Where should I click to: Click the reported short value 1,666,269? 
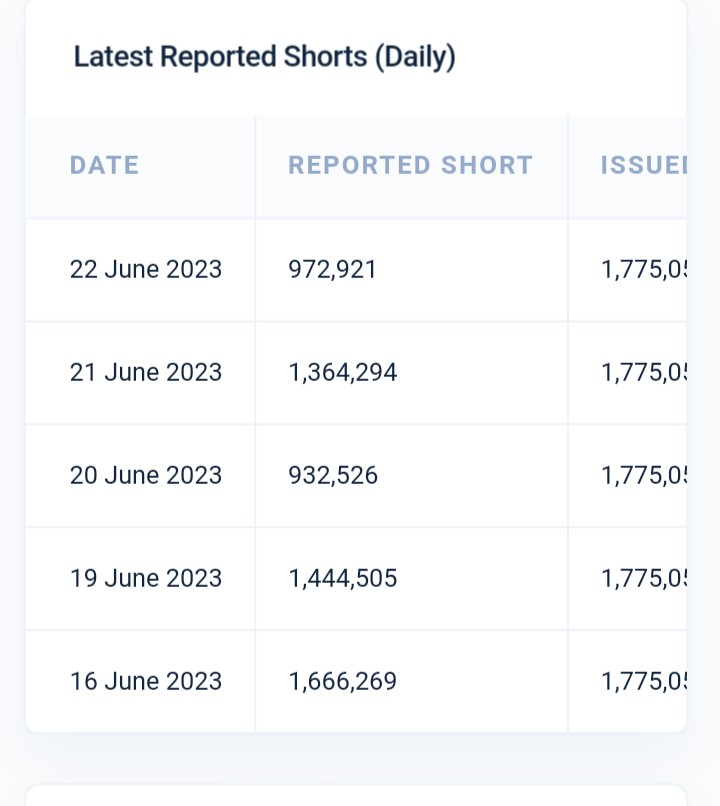(343, 682)
